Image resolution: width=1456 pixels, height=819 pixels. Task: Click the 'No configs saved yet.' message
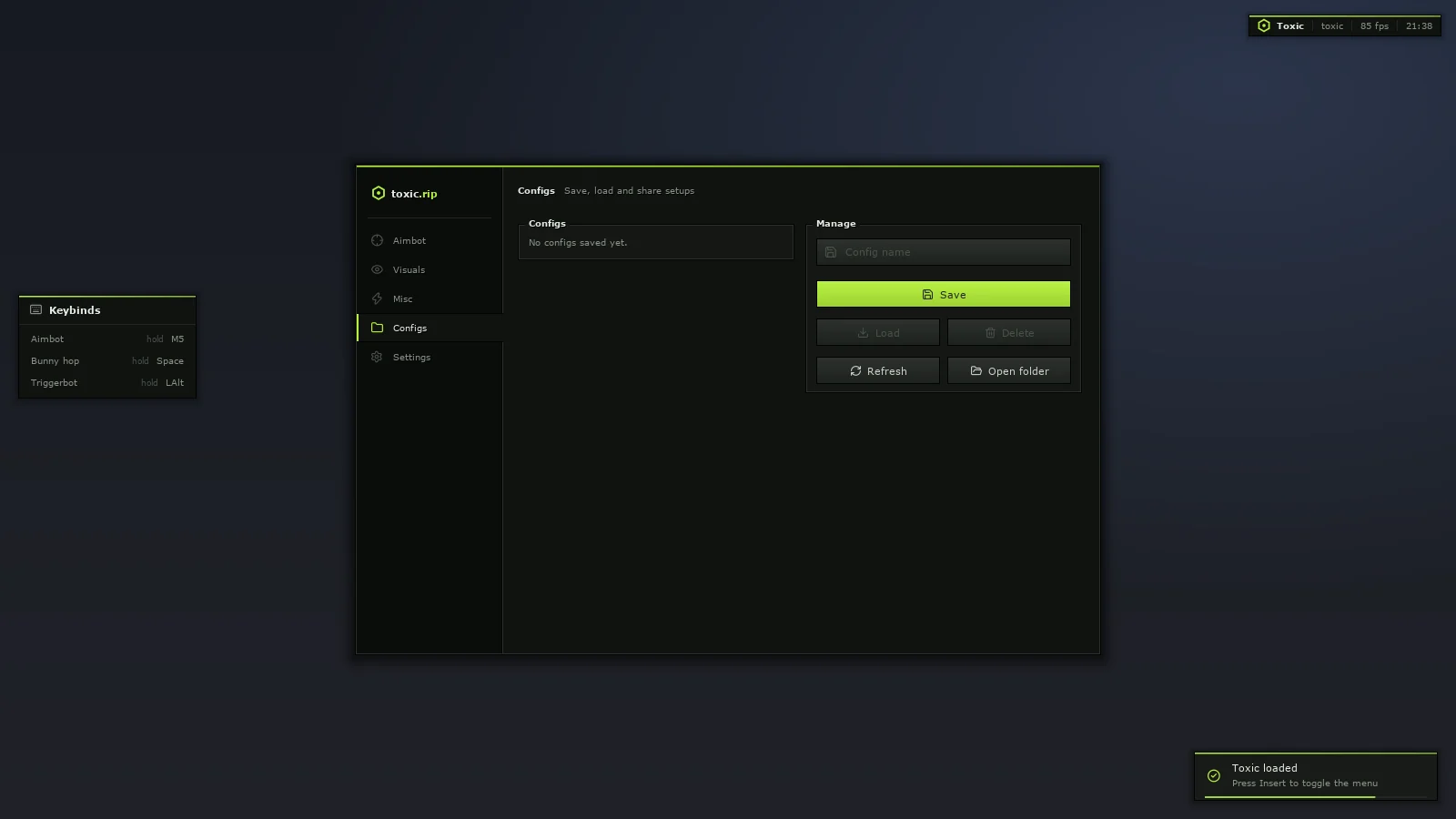point(578,243)
